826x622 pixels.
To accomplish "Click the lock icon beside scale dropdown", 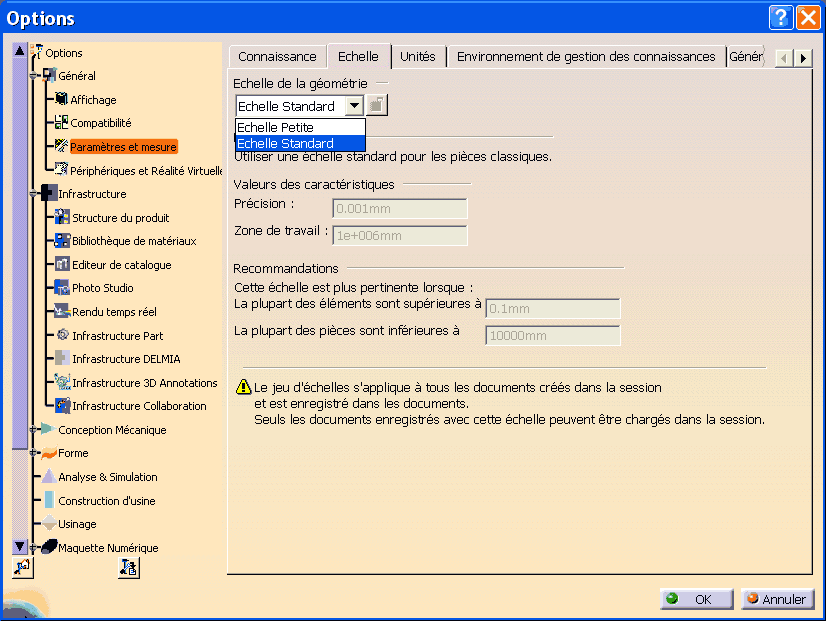I will coord(376,105).
